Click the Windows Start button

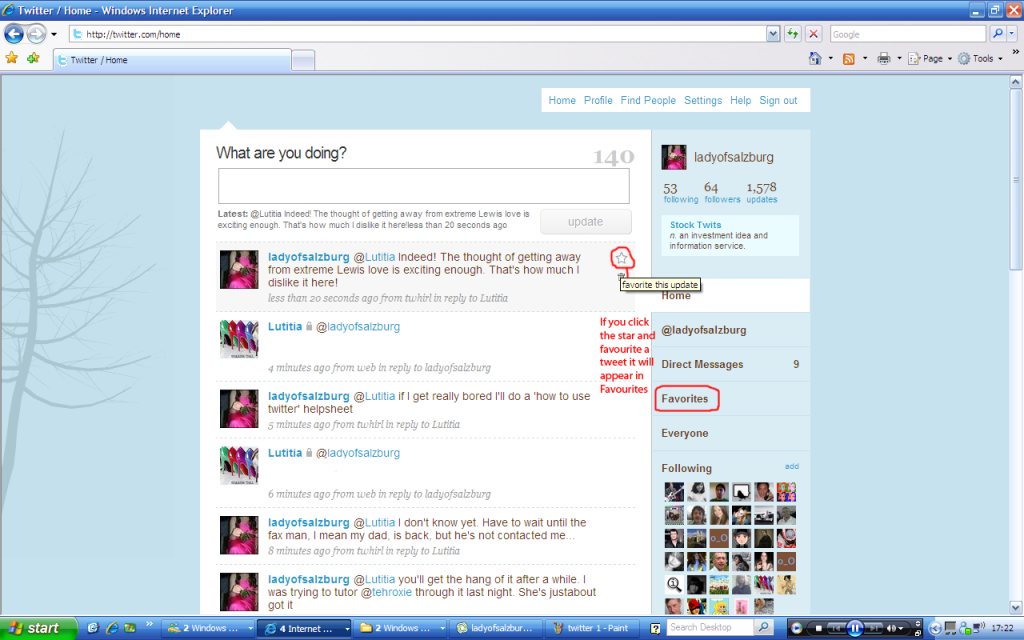click(38, 628)
